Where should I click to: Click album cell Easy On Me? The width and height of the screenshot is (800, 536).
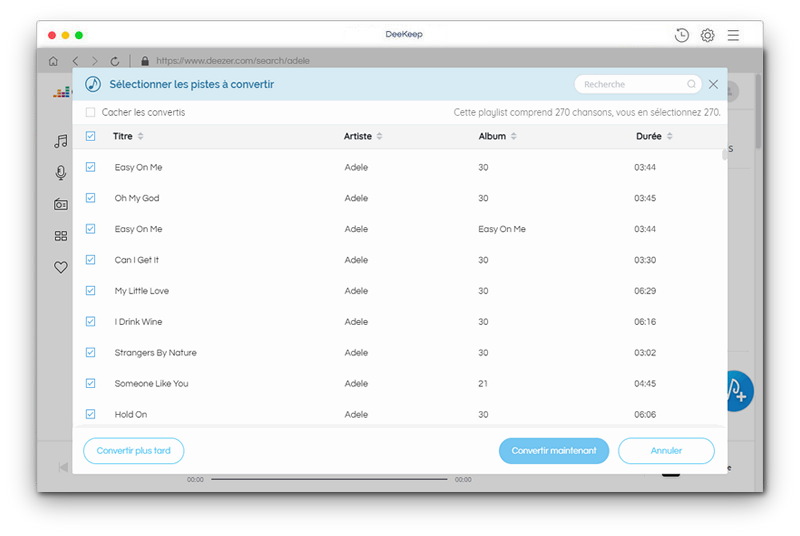pyautogui.click(x=502, y=229)
